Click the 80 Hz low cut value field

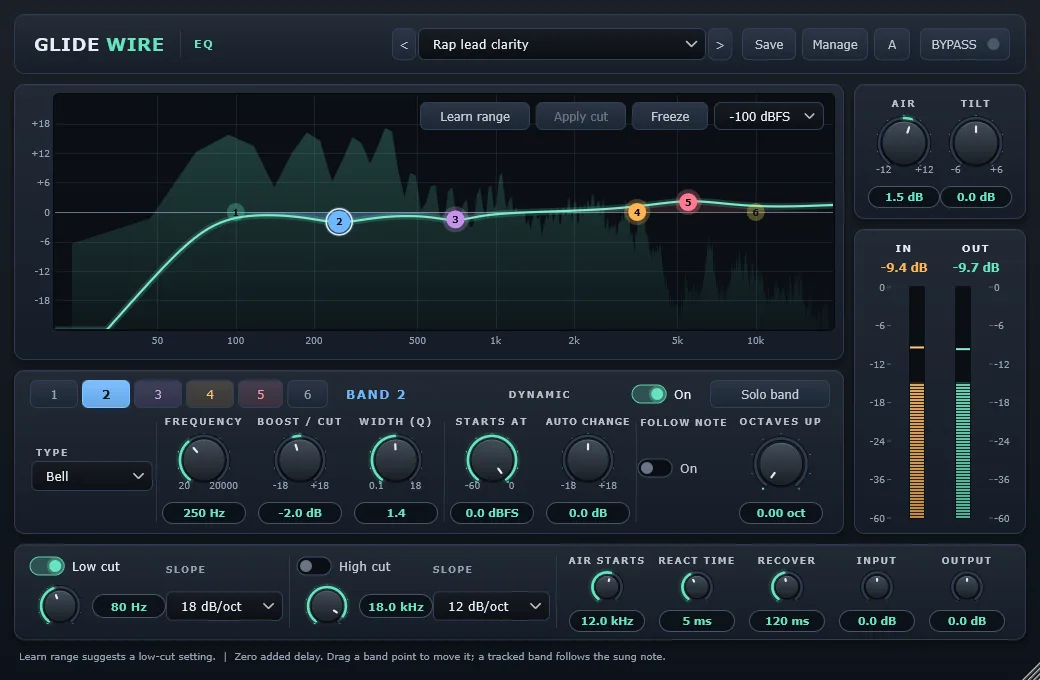click(129, 606)
